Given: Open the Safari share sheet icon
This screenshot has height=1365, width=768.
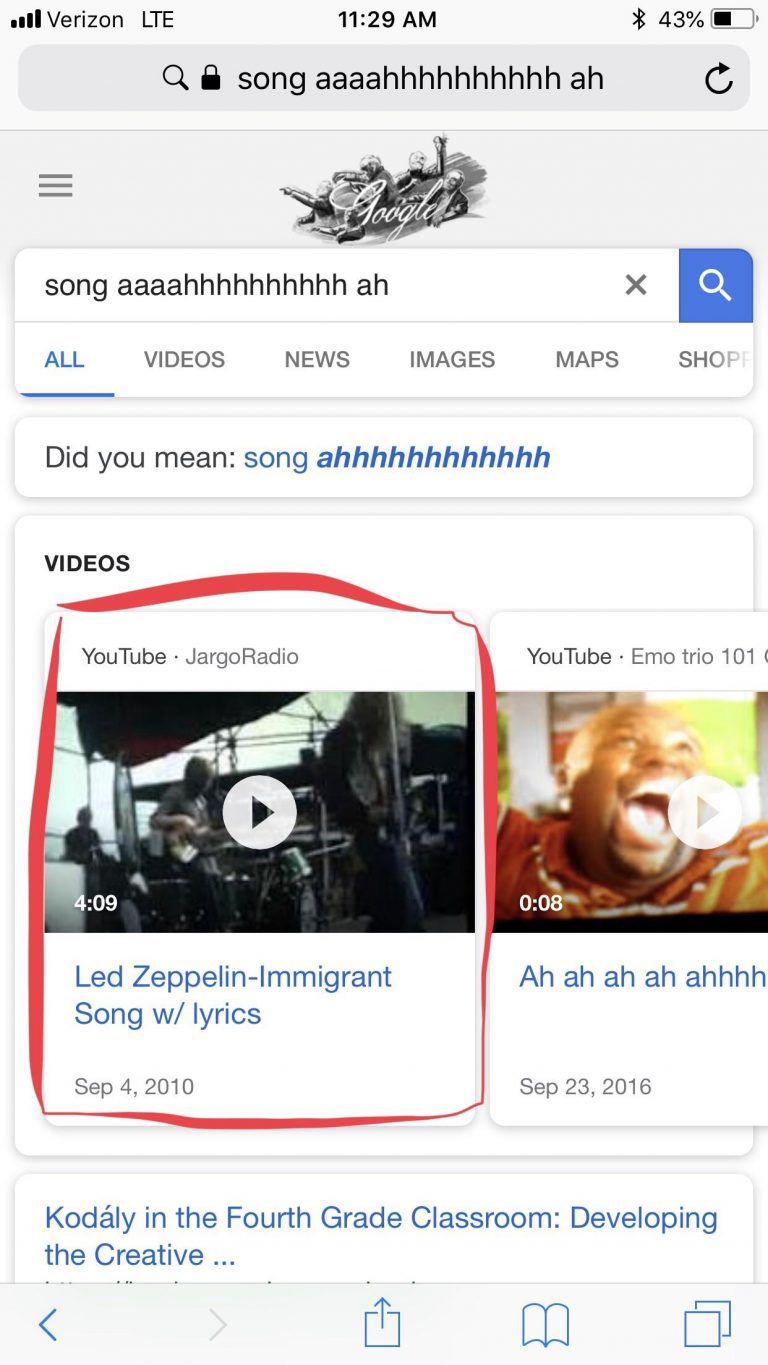Looking at the screenshot, I should (x=382, y=1323).
